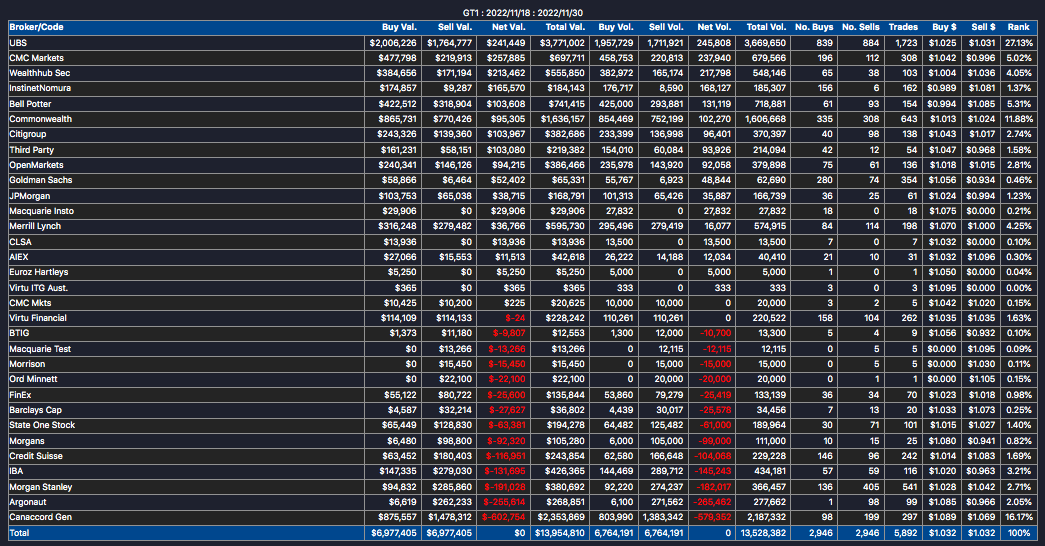Click the GT1 date range title

(522, 13)
